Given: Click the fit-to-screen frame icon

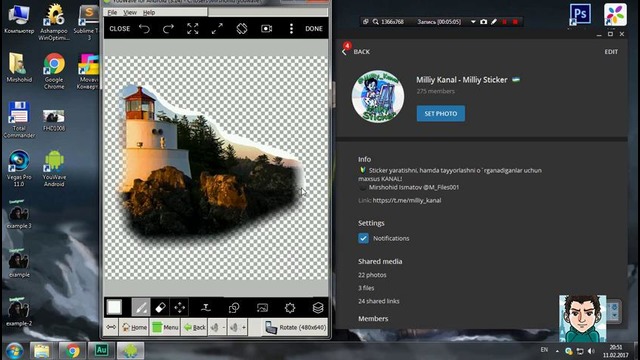Looking at the screenshot, I should pyautogui.click(x=193, y=29).
